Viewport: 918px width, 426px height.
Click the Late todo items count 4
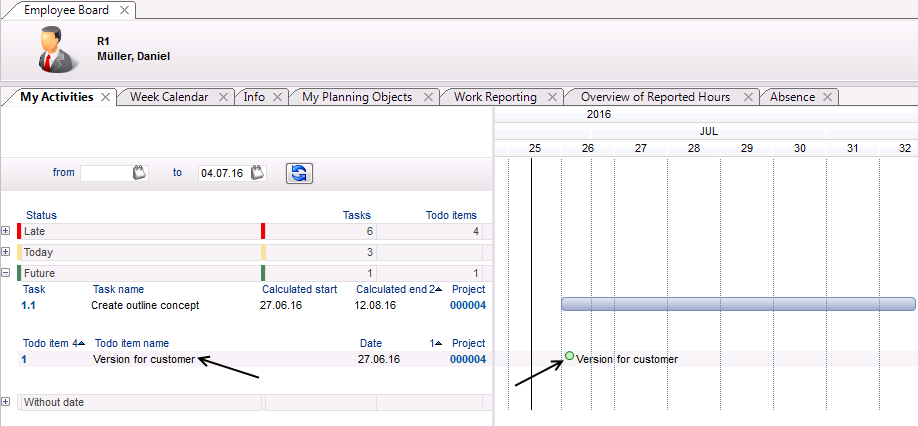(476, 231)
